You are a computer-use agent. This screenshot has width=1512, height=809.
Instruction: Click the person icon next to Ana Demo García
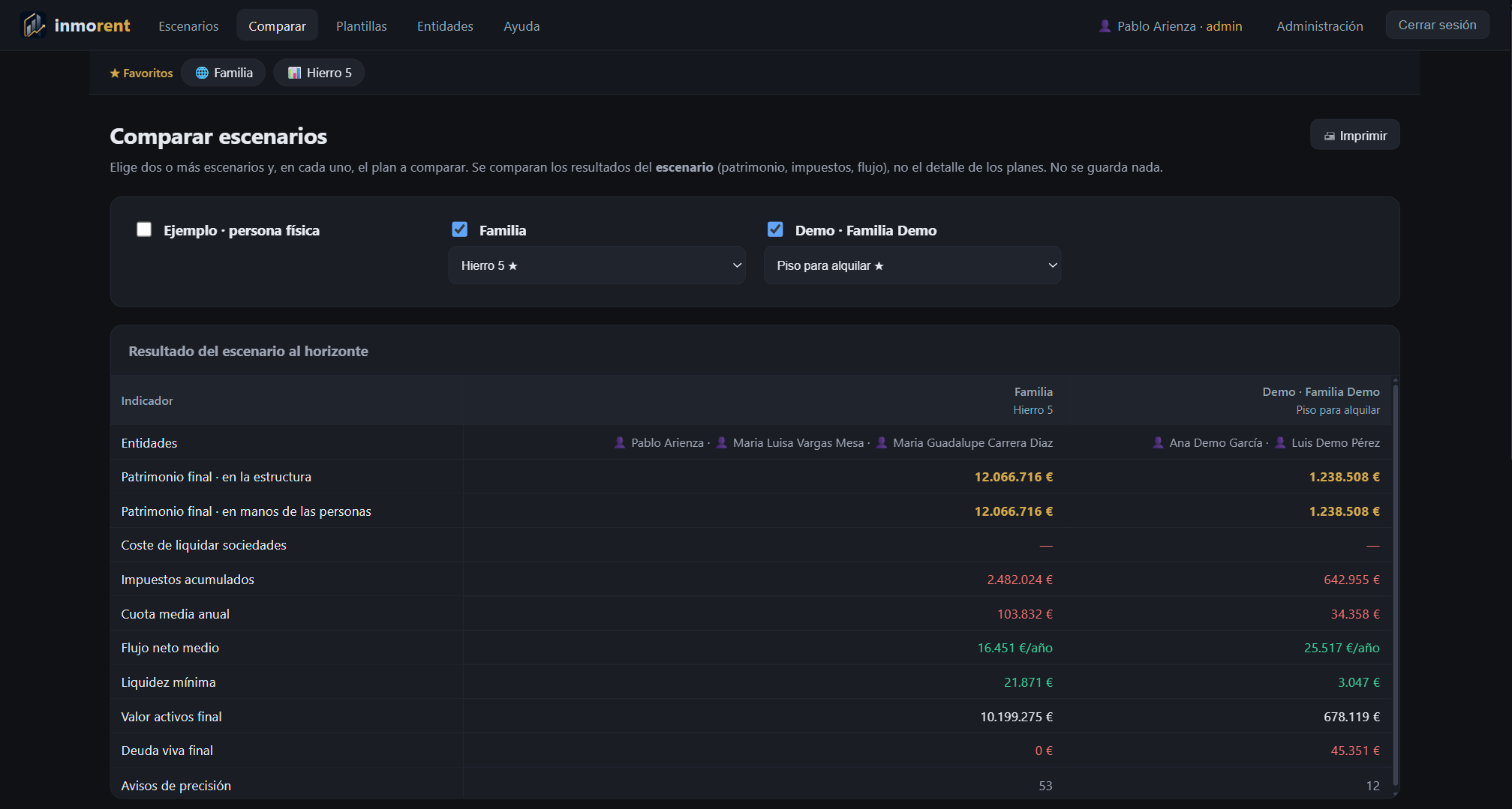pos(1158,442)
